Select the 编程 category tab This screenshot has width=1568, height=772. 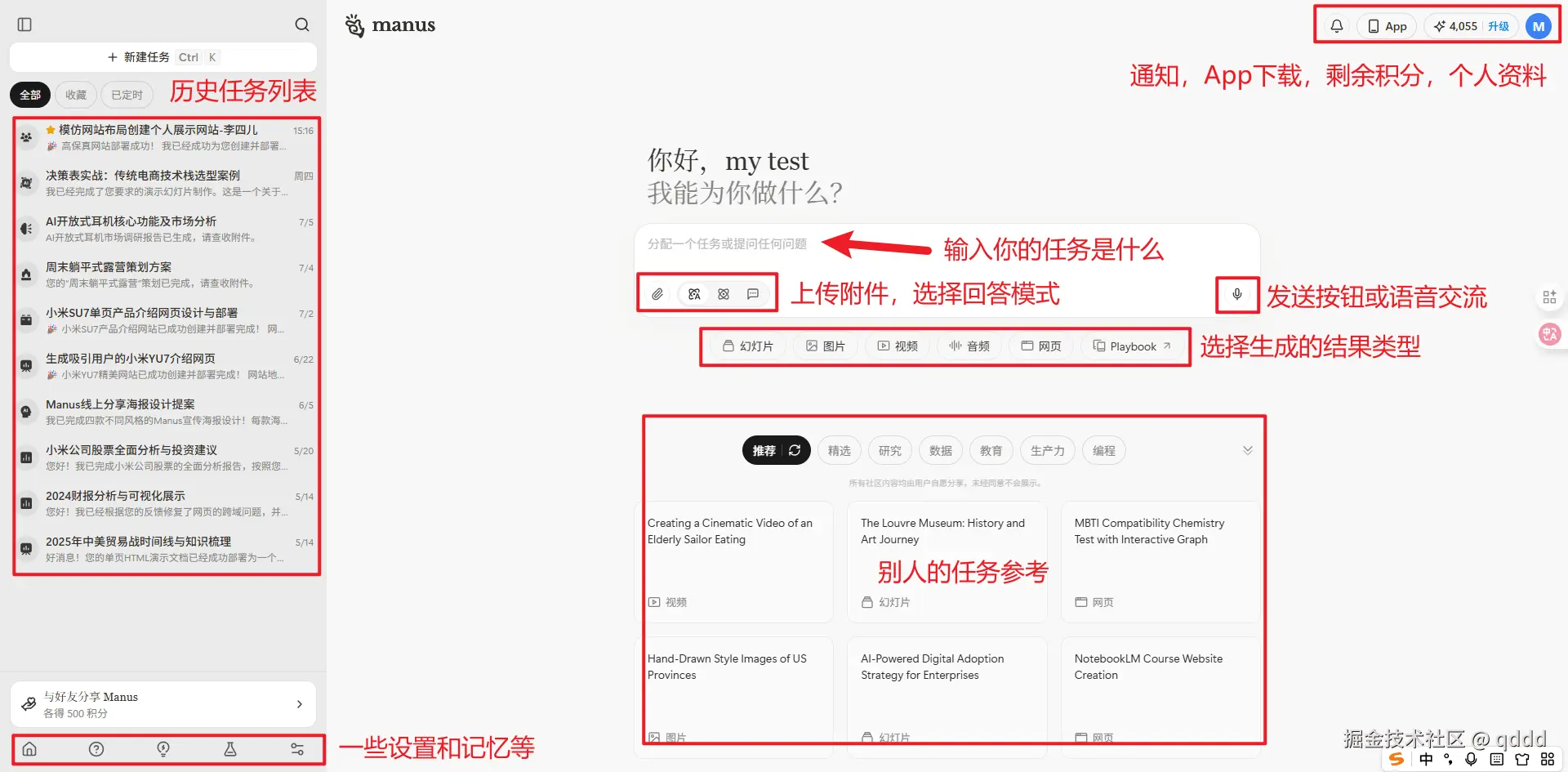pos(1104,450)
